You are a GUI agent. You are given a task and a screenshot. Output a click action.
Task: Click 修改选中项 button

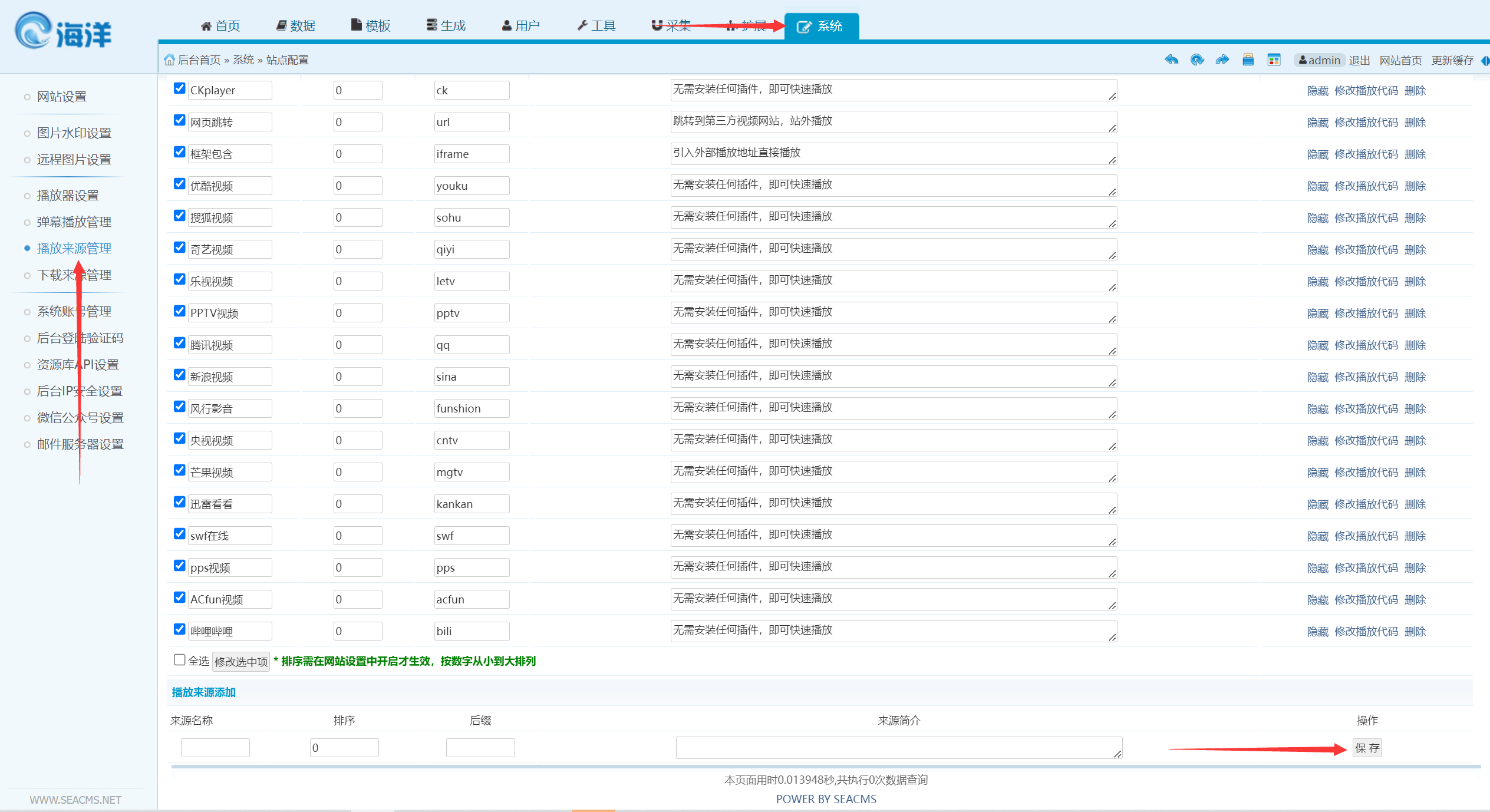pos(241,662)
